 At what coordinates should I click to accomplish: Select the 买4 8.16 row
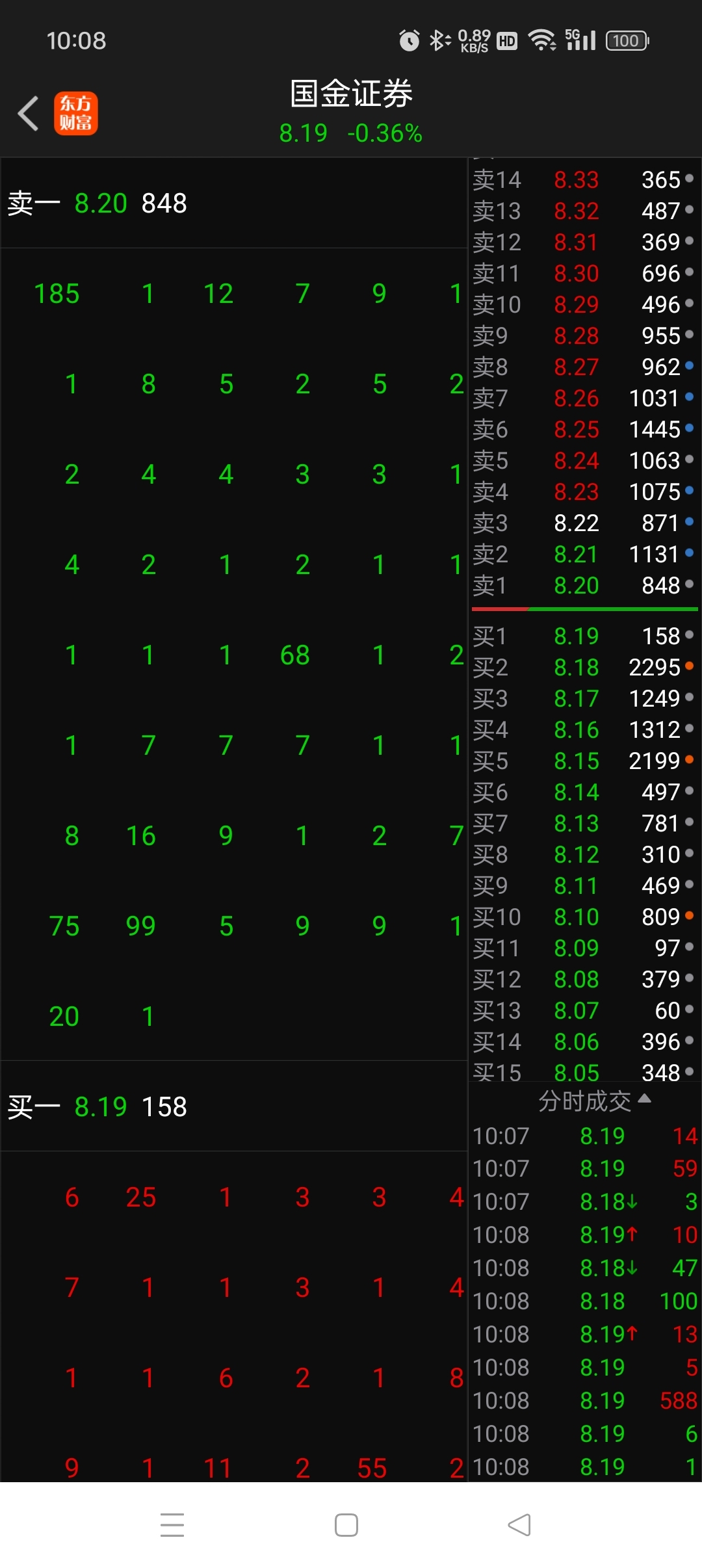click(x=584, y=729)
